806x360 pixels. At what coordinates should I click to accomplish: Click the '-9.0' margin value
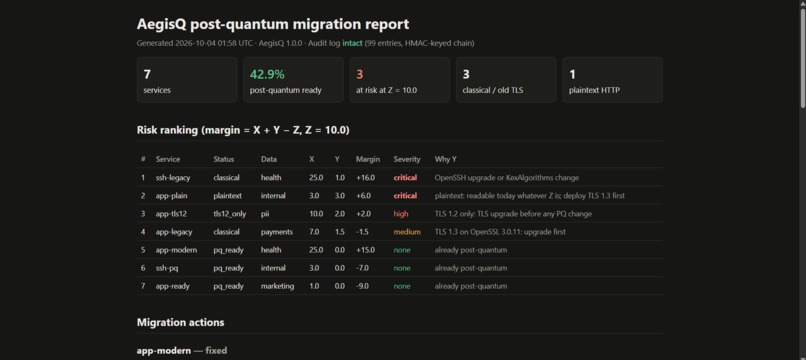pyautogui.click(x=362, y=286)
